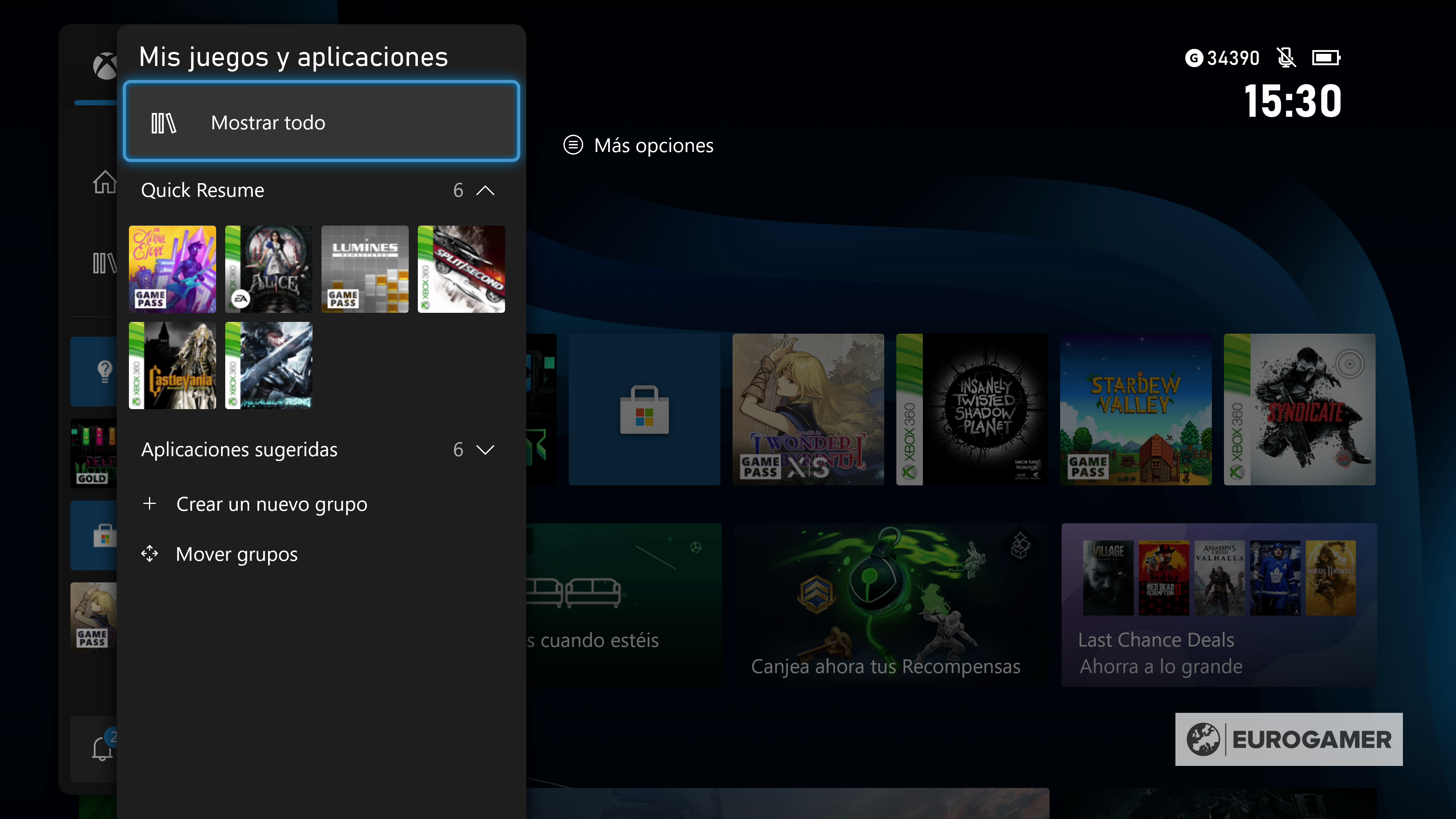The image size is (1456, 819).
Task: Launch Castlevania tile in Quick Resume
Action: click(x=173, y=365)
